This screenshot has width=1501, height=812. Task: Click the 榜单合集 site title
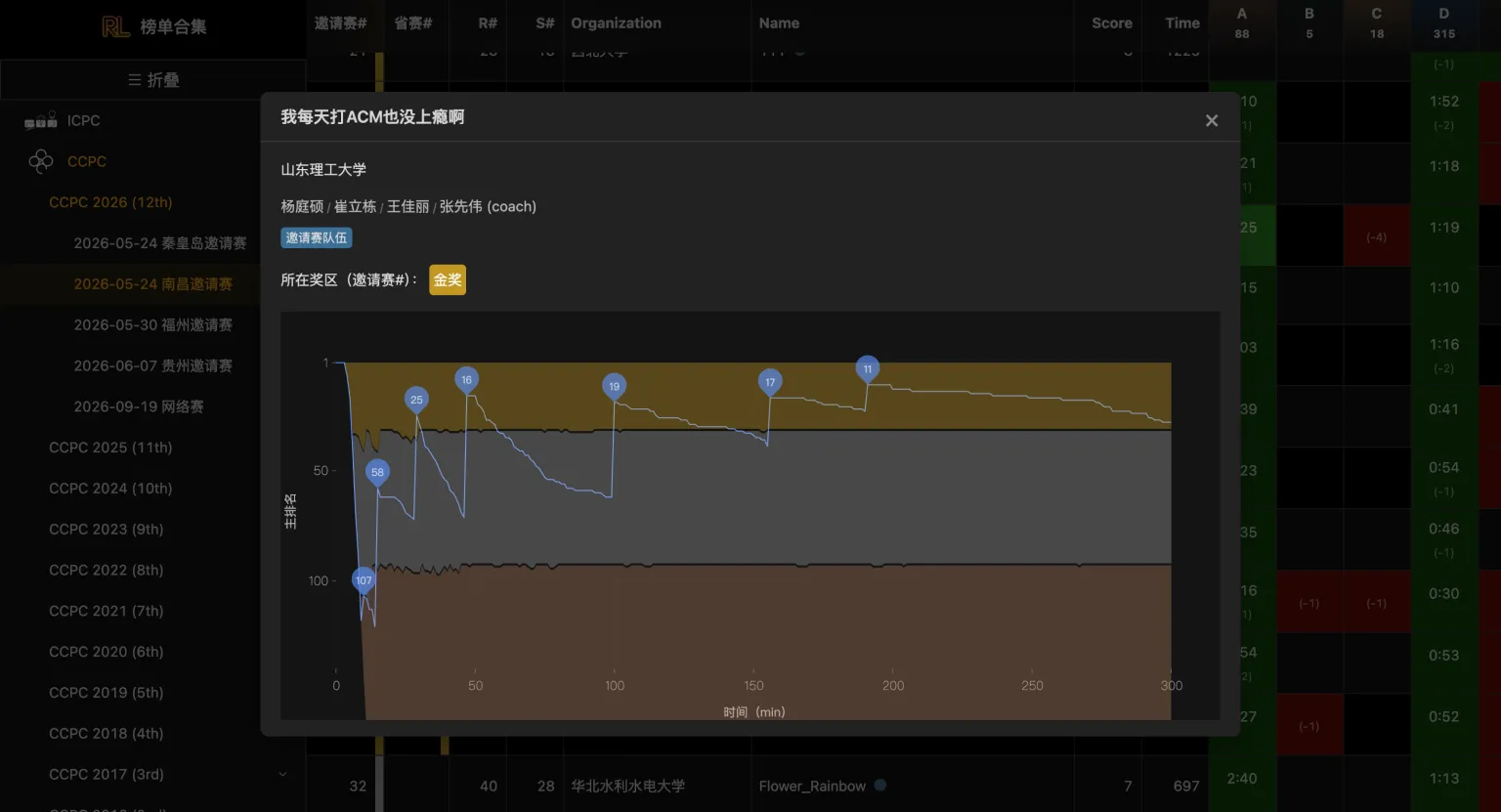[x=173, y=27]
